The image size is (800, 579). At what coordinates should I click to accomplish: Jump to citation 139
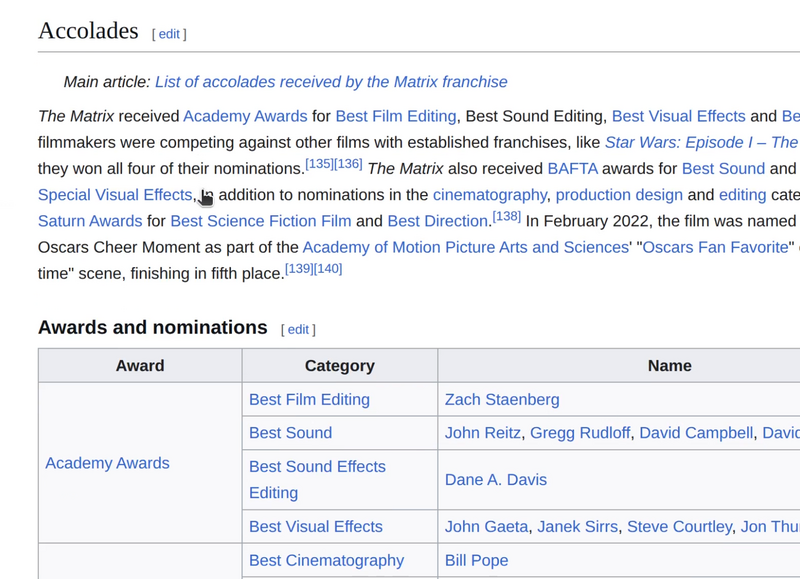[299, 269]
